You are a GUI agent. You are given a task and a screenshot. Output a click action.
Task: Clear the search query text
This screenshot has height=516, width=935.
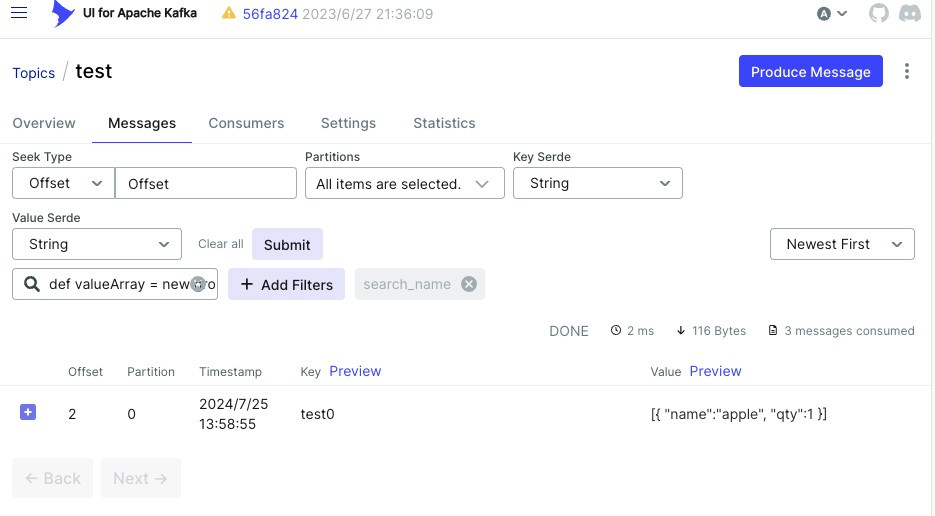pos(198,284)
